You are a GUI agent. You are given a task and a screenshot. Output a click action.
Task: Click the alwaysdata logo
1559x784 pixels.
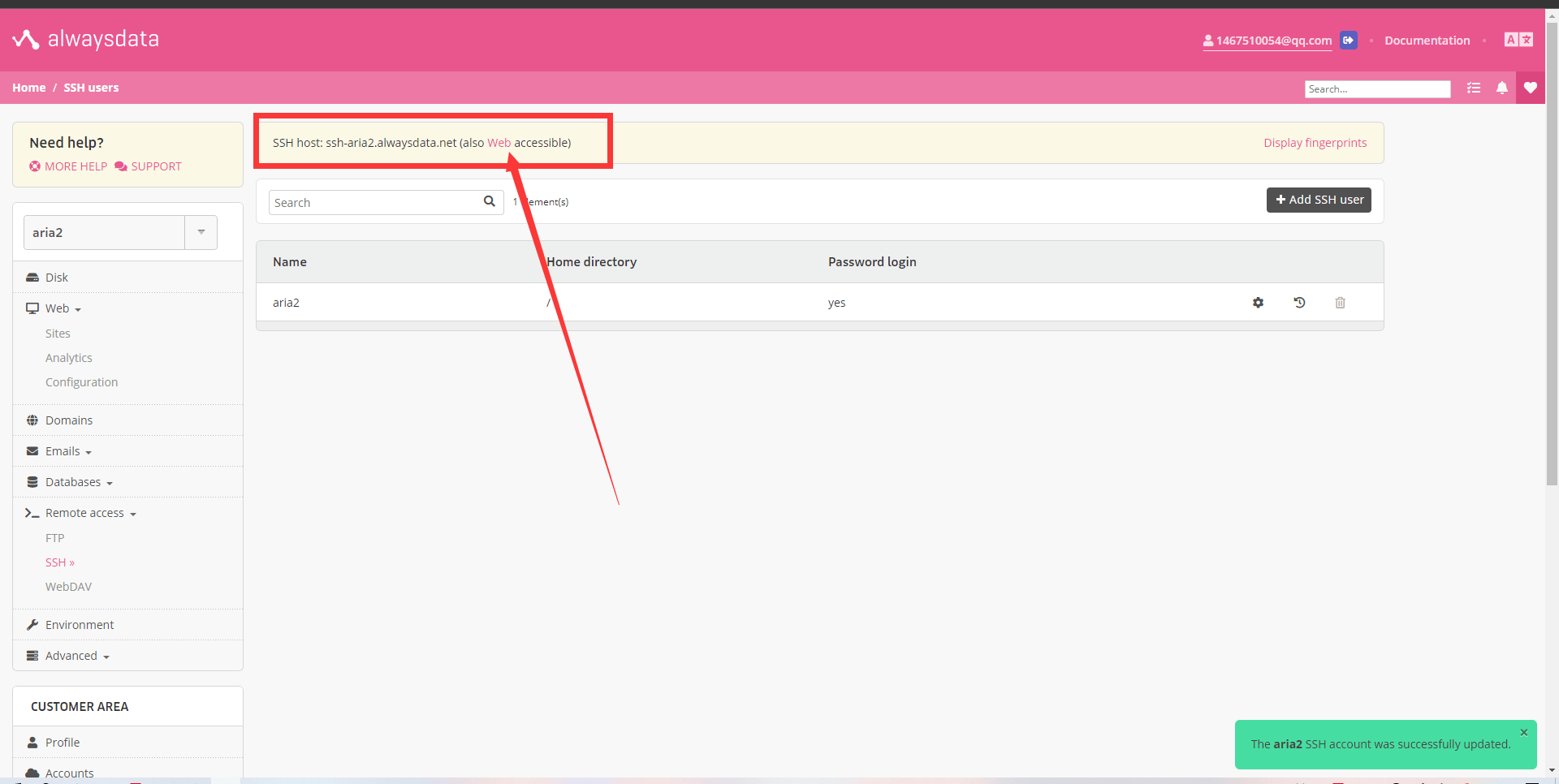[x=85, y=39]
